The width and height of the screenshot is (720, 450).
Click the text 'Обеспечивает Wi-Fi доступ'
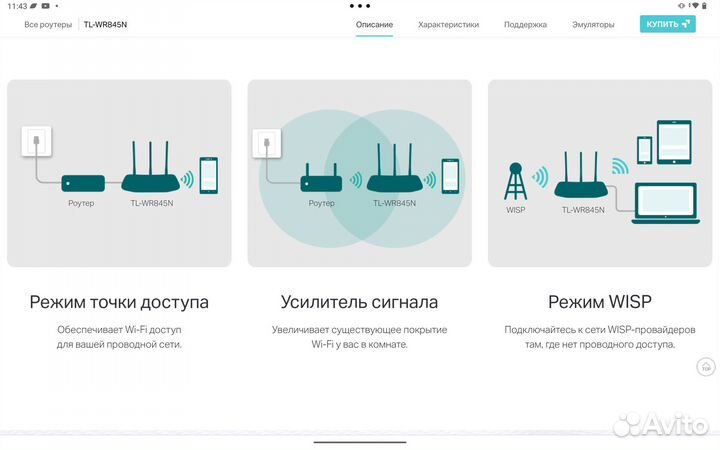(119, 330)
